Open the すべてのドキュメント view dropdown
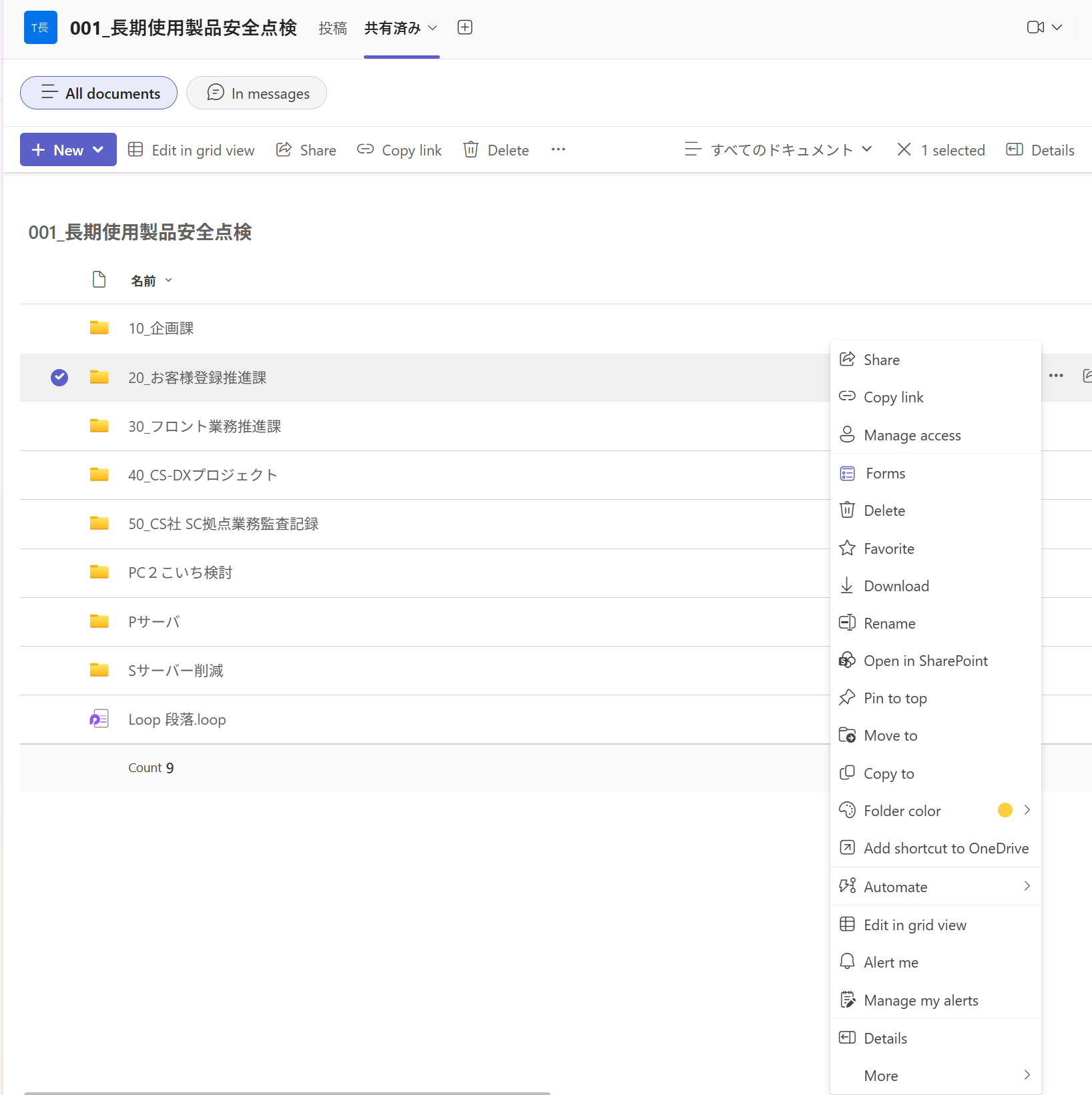Viewport: 1092px width, 1095px height. pos(778,149)
